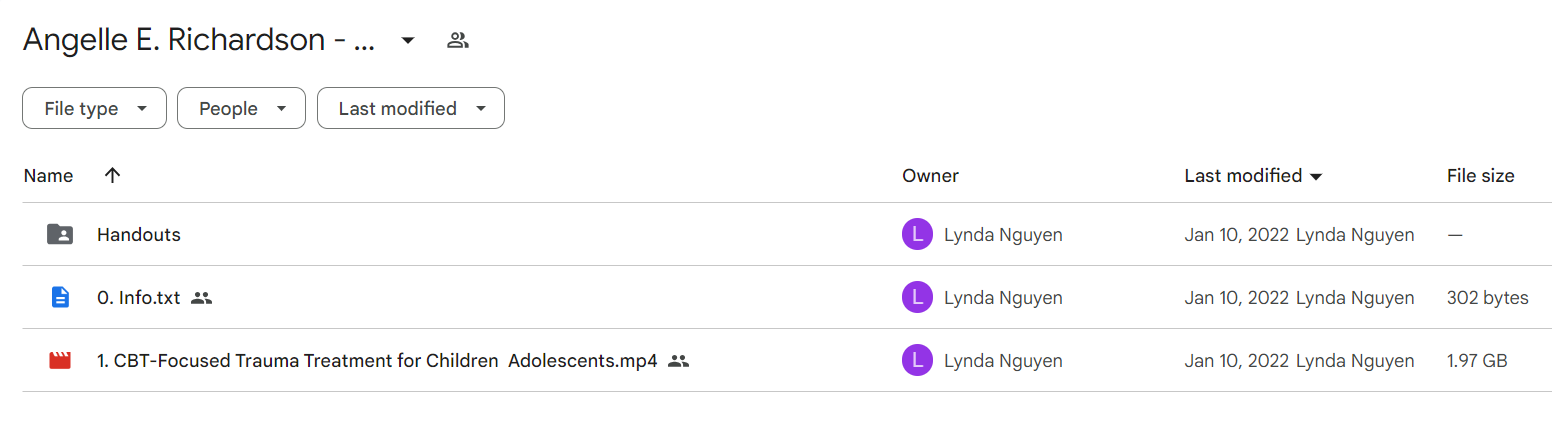Screen dimensions: 1552x427
Task: Open the File type filter dropdown
Action: 94,109
